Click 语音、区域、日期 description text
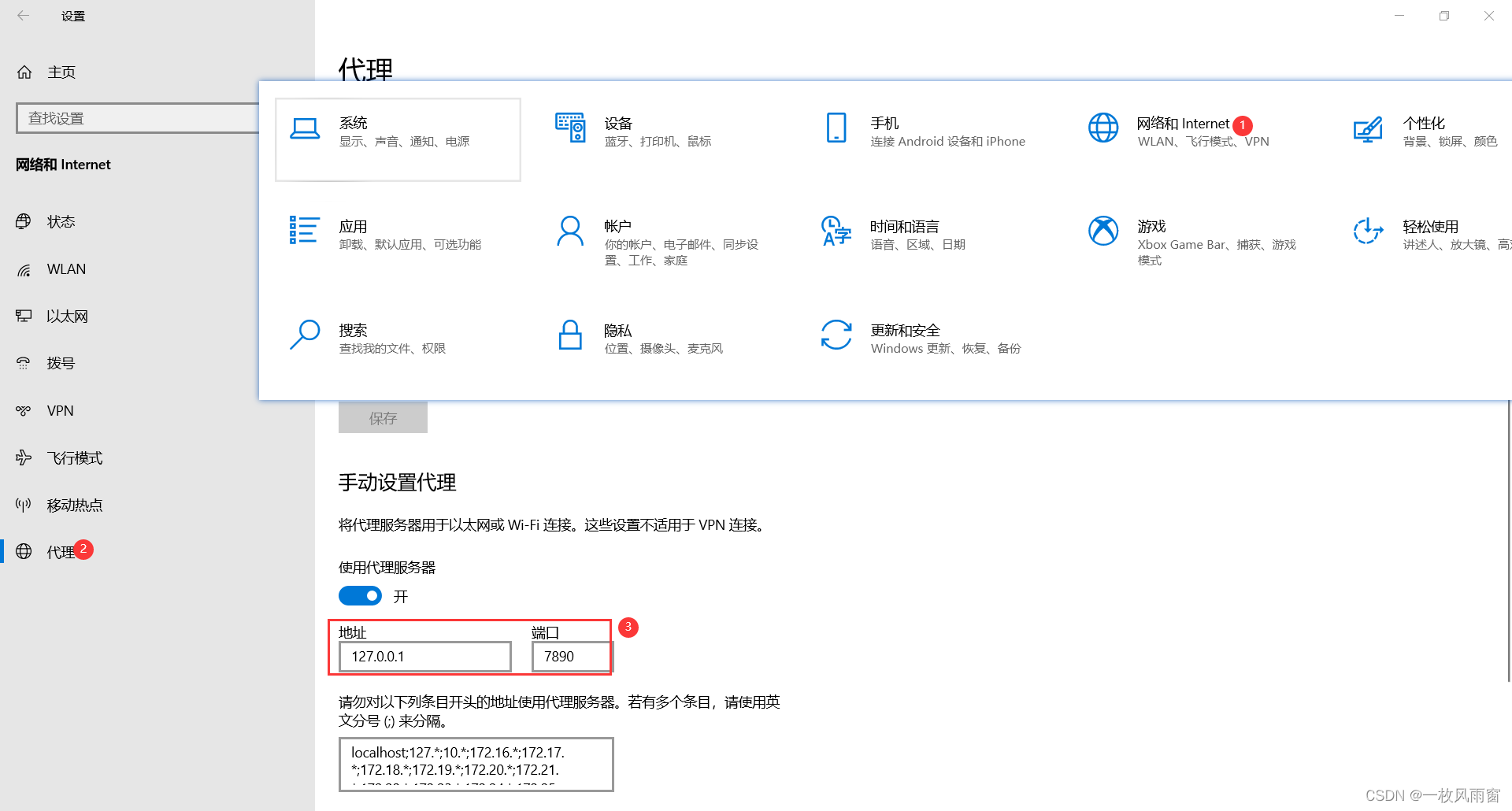Image resolution: width=1512 pixels, height=811 pixels. click(x=918, y=245)
